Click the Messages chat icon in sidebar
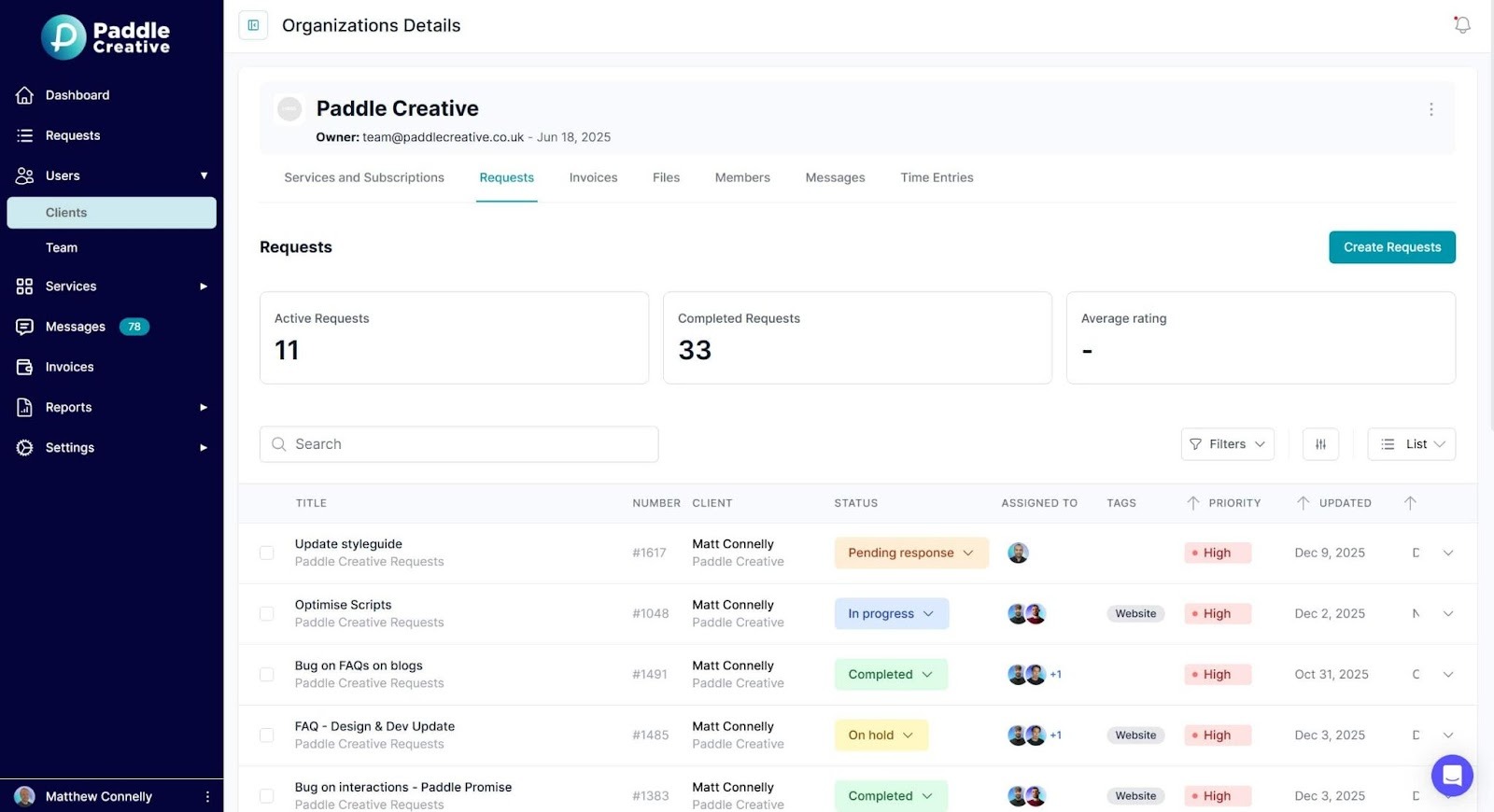This screenshot has height=812, width=1494. coord(25,327)
